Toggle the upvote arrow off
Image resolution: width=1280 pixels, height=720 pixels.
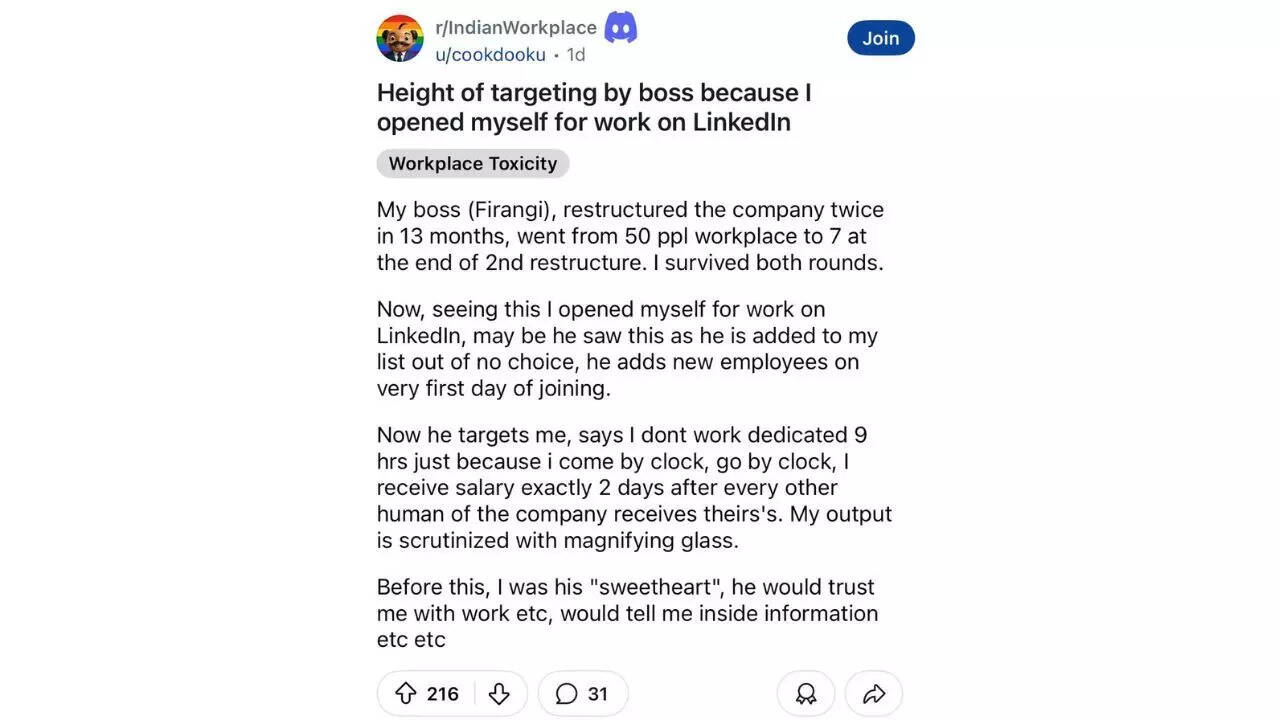click(405, 693)
